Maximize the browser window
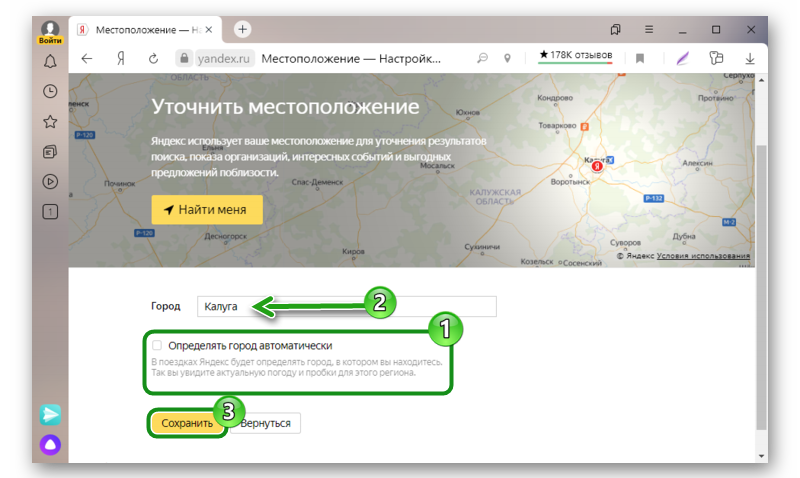This screenshot has width=800, height=478. 716,30
